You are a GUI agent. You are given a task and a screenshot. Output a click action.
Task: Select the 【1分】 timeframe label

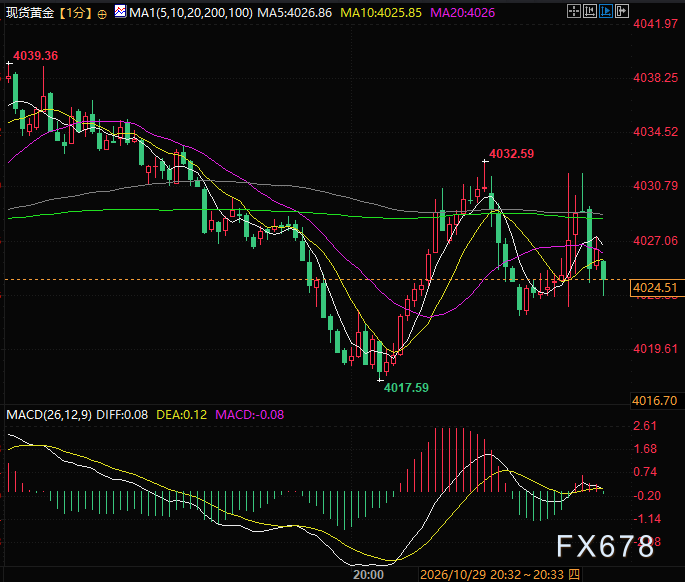tap(76, 13)
